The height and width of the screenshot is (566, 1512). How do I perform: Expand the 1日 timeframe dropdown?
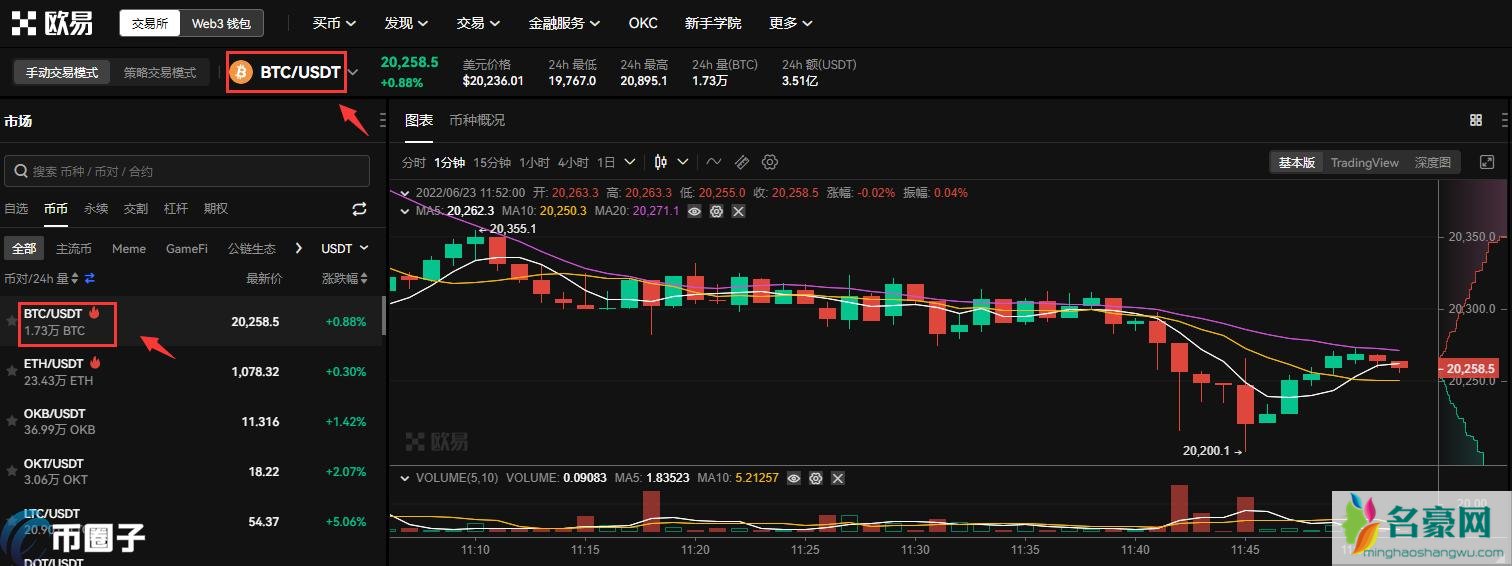[629, 162]
